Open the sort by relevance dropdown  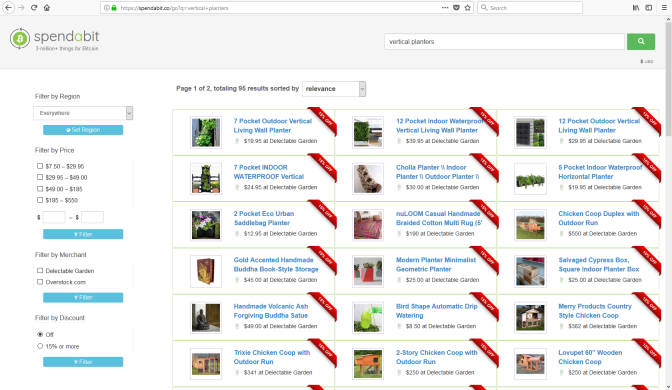pos(334,89)
